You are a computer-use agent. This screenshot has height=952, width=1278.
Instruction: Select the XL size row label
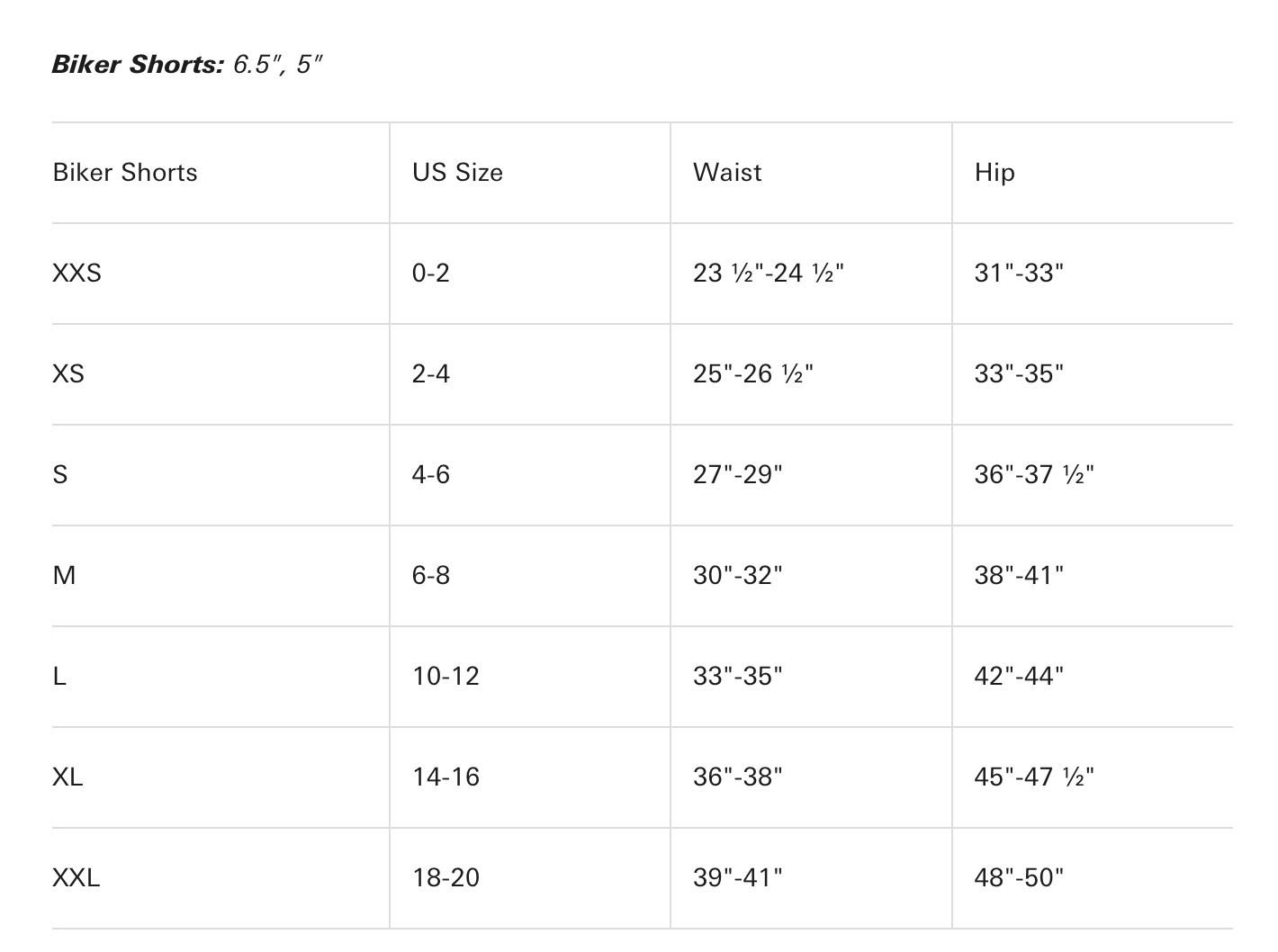pyautogui.click(x=67, y=777)
